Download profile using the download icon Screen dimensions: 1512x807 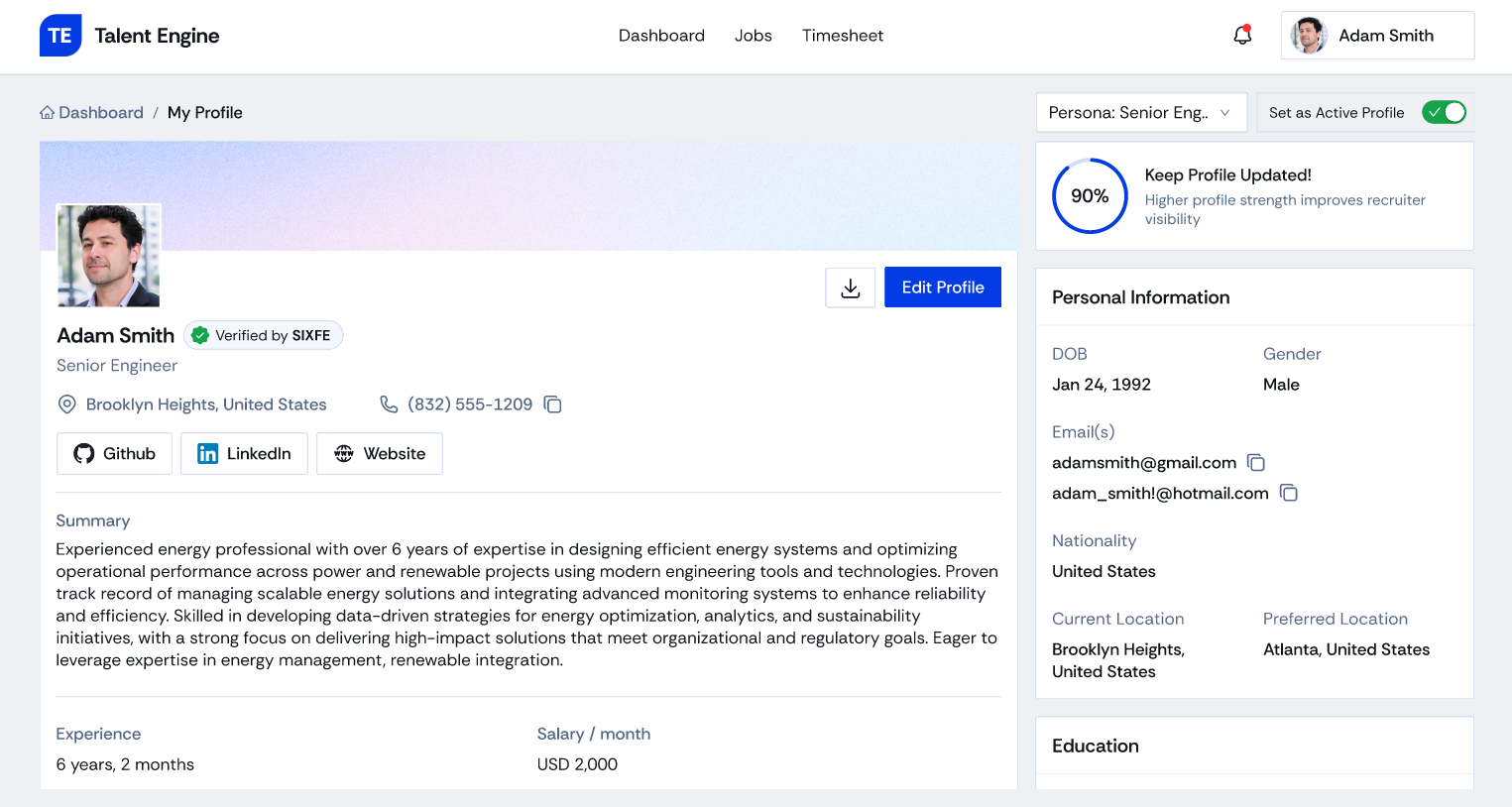pos(851,288)
